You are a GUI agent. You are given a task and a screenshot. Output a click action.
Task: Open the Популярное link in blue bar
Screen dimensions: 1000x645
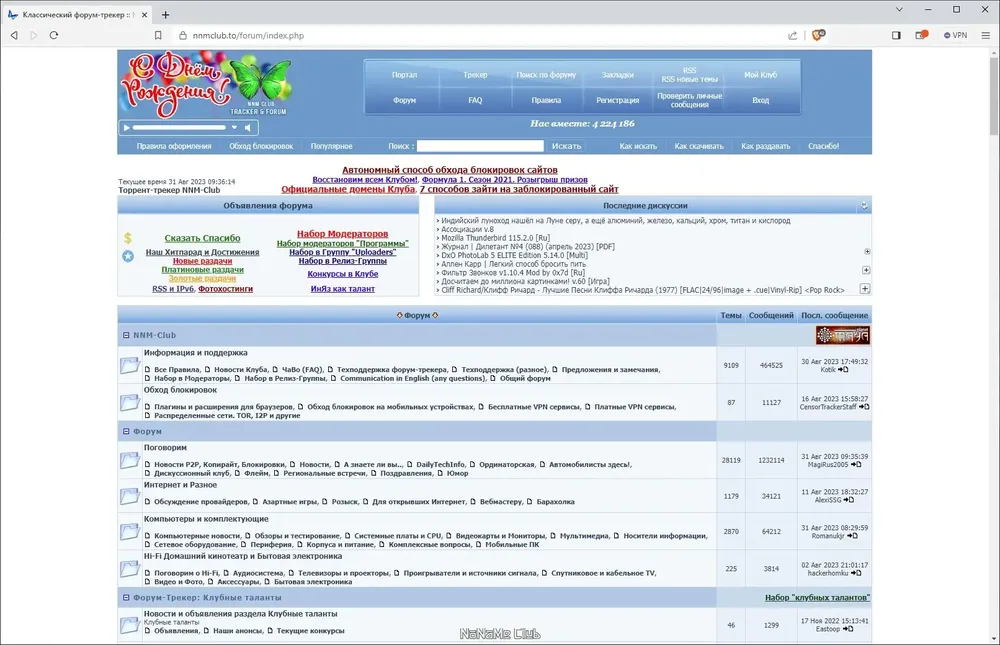[332, 146]
